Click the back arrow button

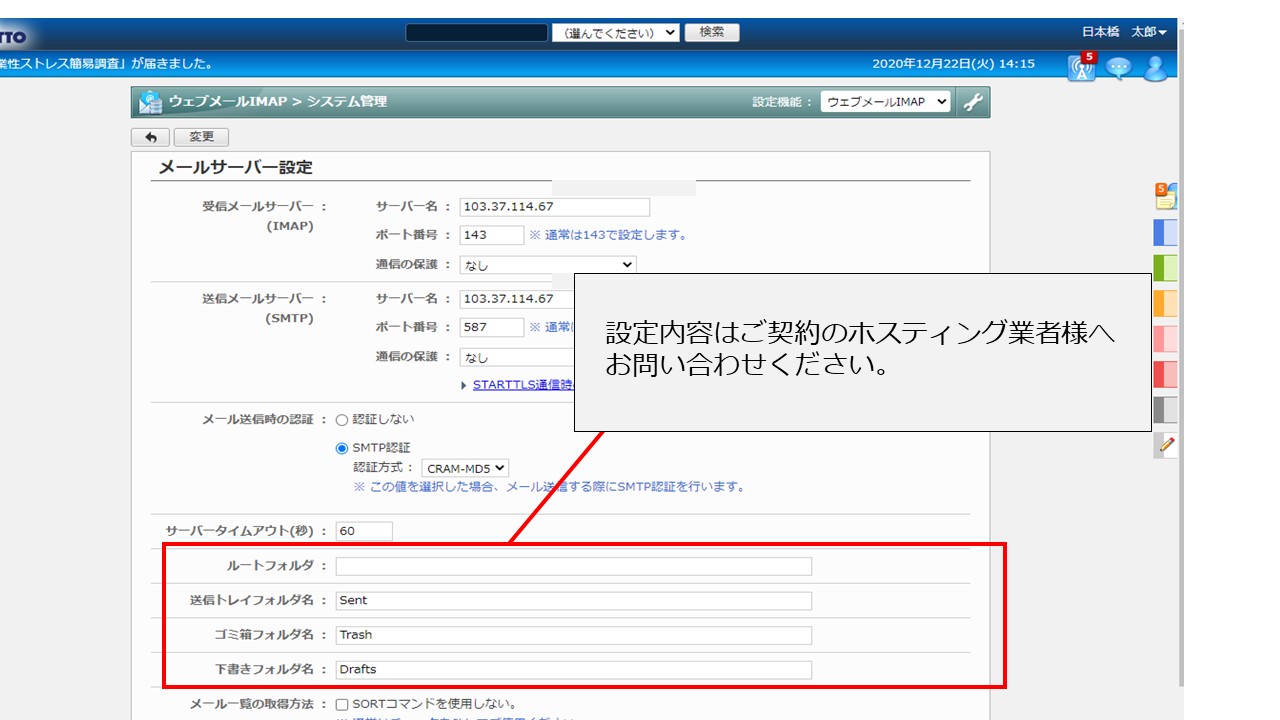(150, 137)
